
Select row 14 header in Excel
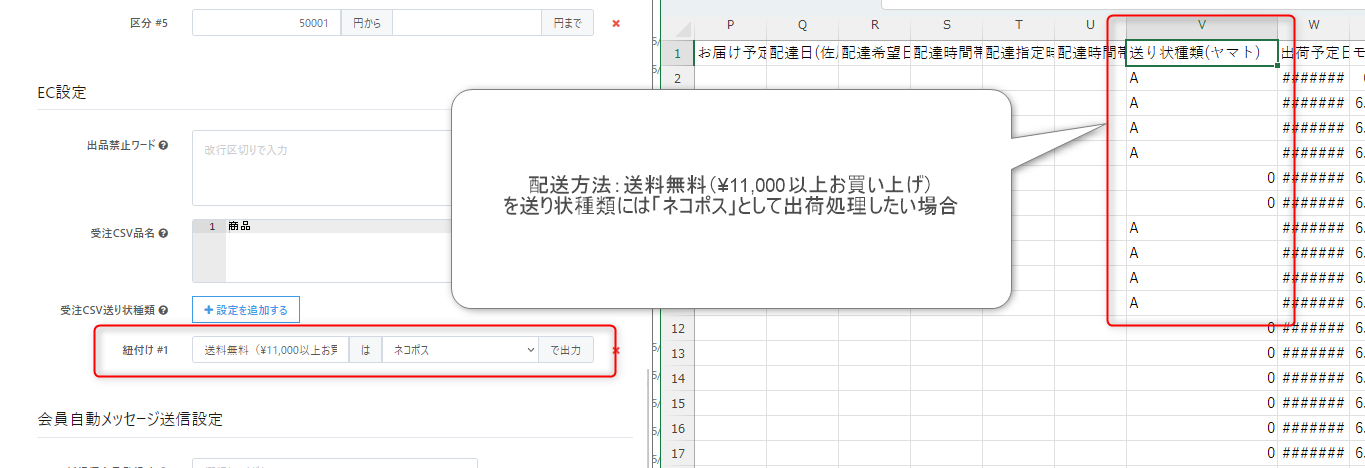click(677, 378)
